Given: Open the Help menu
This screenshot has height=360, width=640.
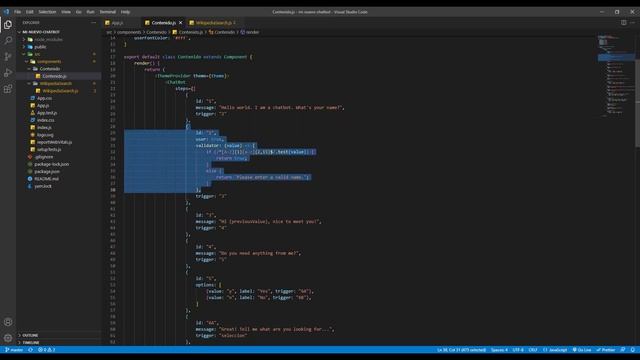Looking at the screenshot, I should click(x=125, y=12).
